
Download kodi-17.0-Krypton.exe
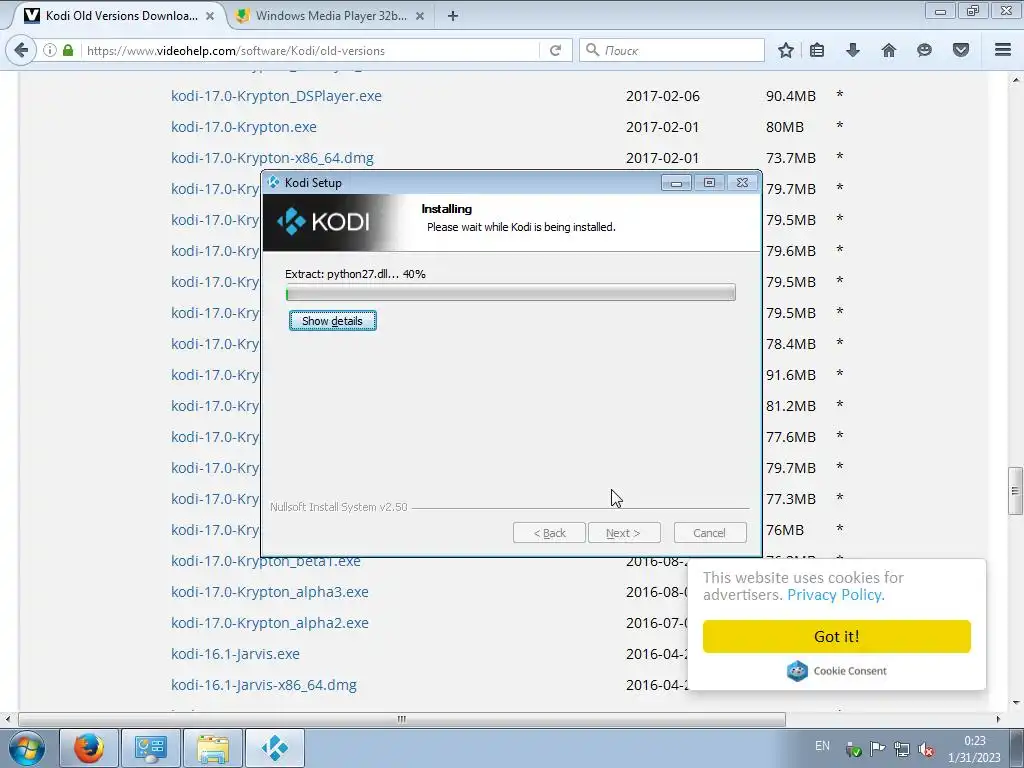click(x=244, y=127)
